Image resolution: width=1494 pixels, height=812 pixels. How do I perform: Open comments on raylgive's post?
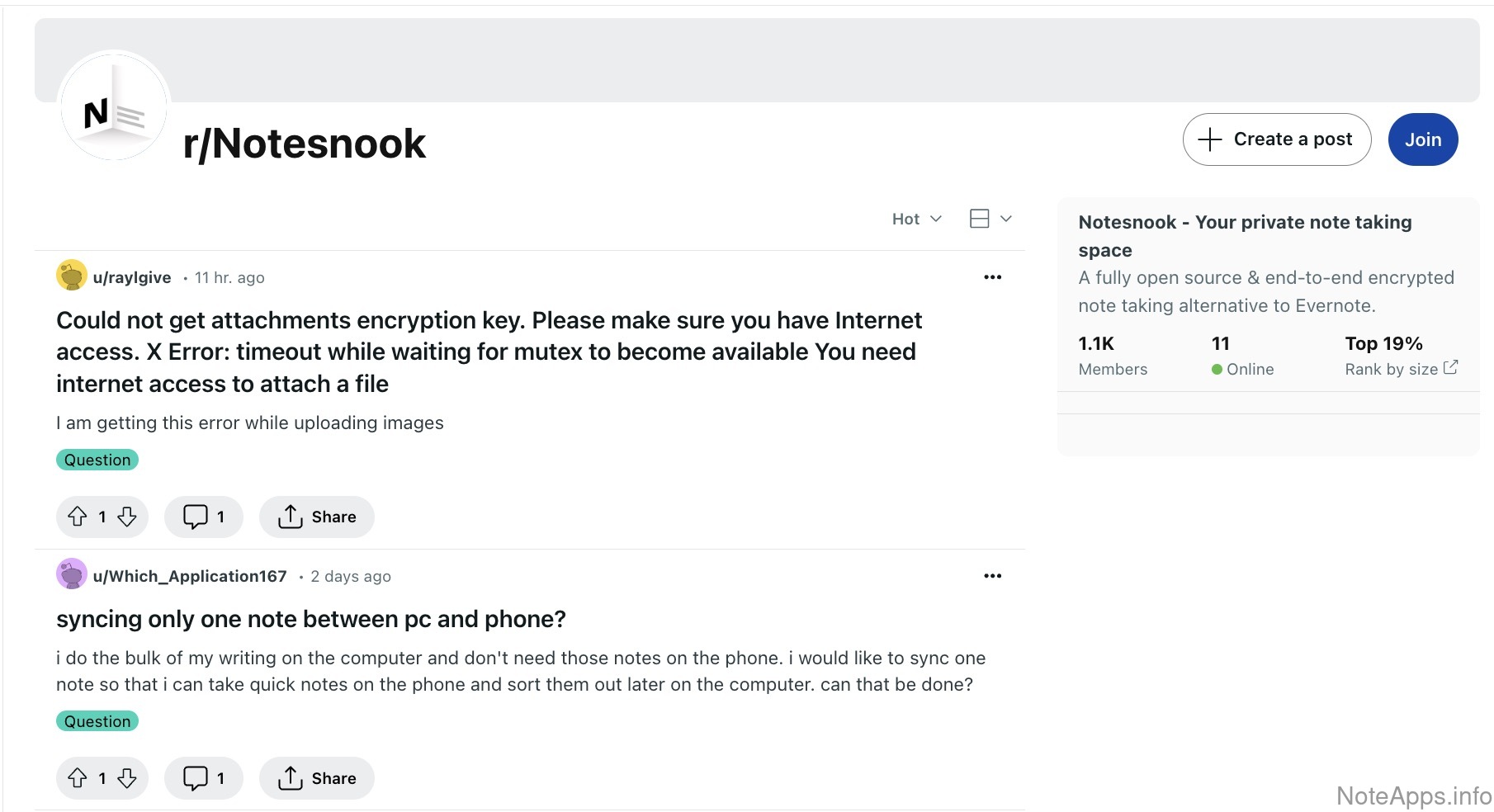click(203, 517)
